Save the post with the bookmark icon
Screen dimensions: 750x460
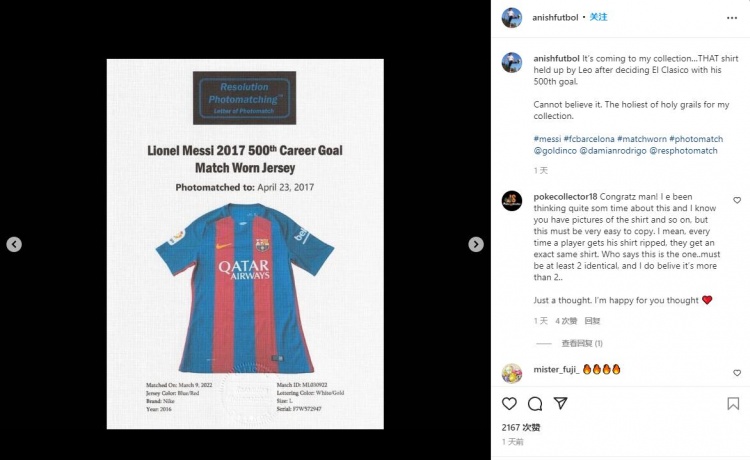tap(733, 404)
